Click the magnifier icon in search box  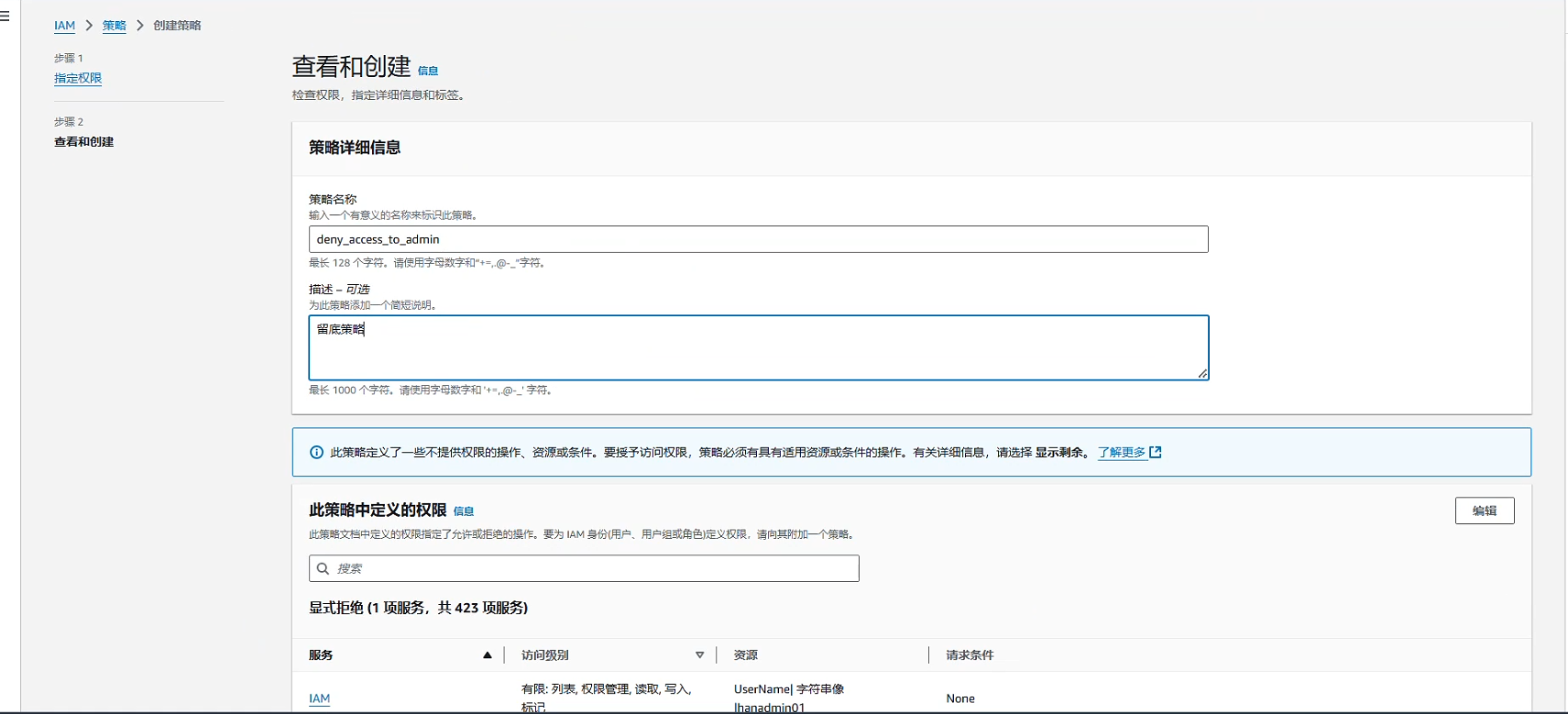323,568
